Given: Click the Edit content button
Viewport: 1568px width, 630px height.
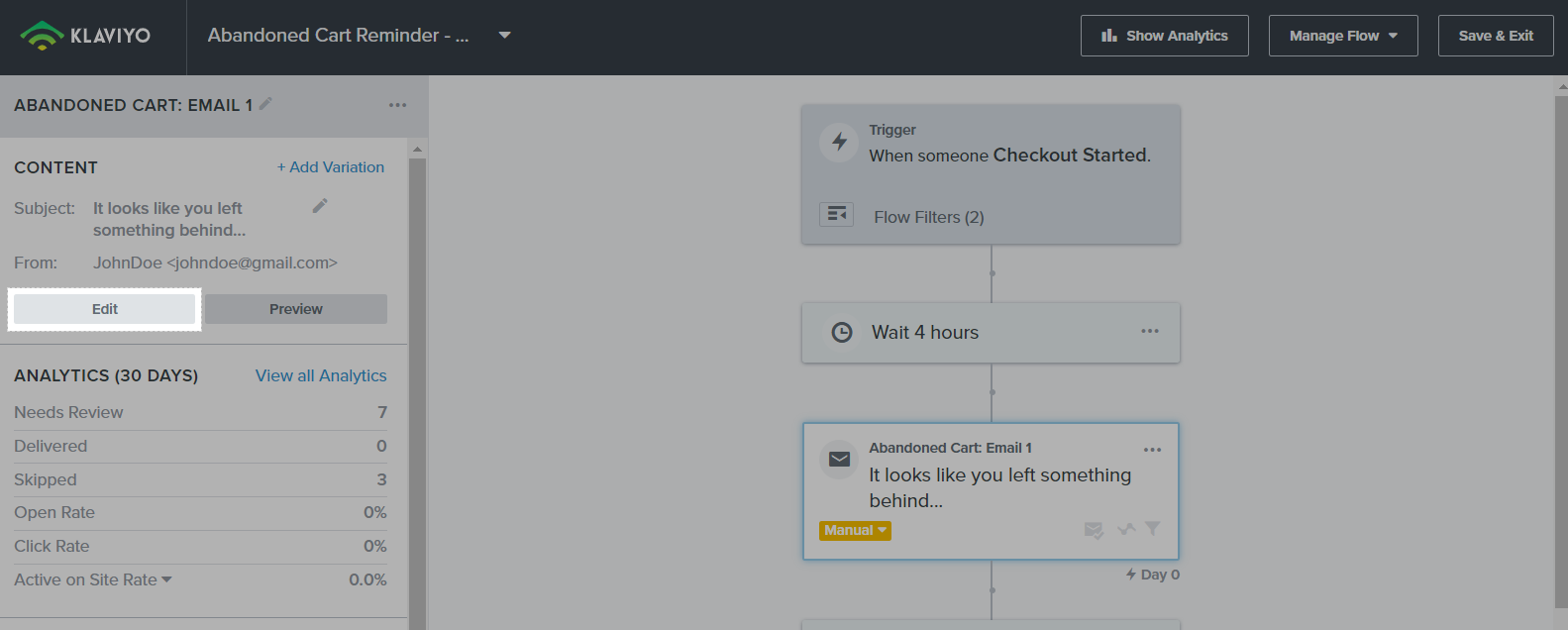Looking at the screenshot, I should tap(105, 309).
